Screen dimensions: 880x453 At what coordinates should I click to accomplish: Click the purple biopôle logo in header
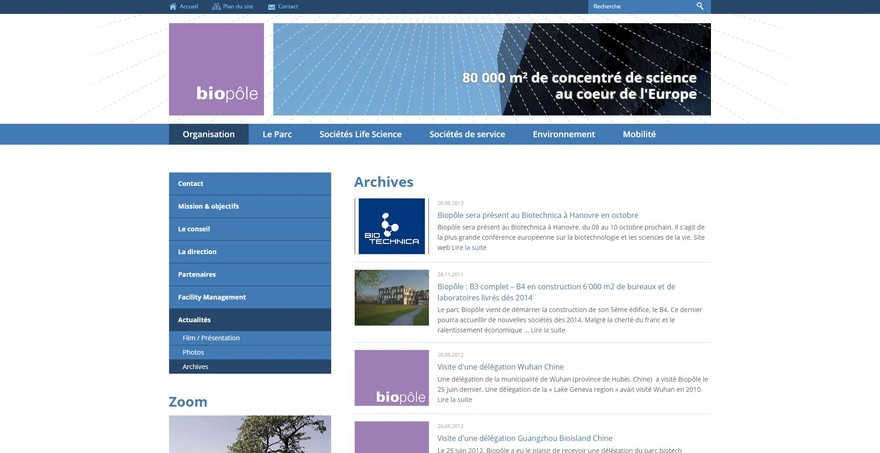pos(216,69)
